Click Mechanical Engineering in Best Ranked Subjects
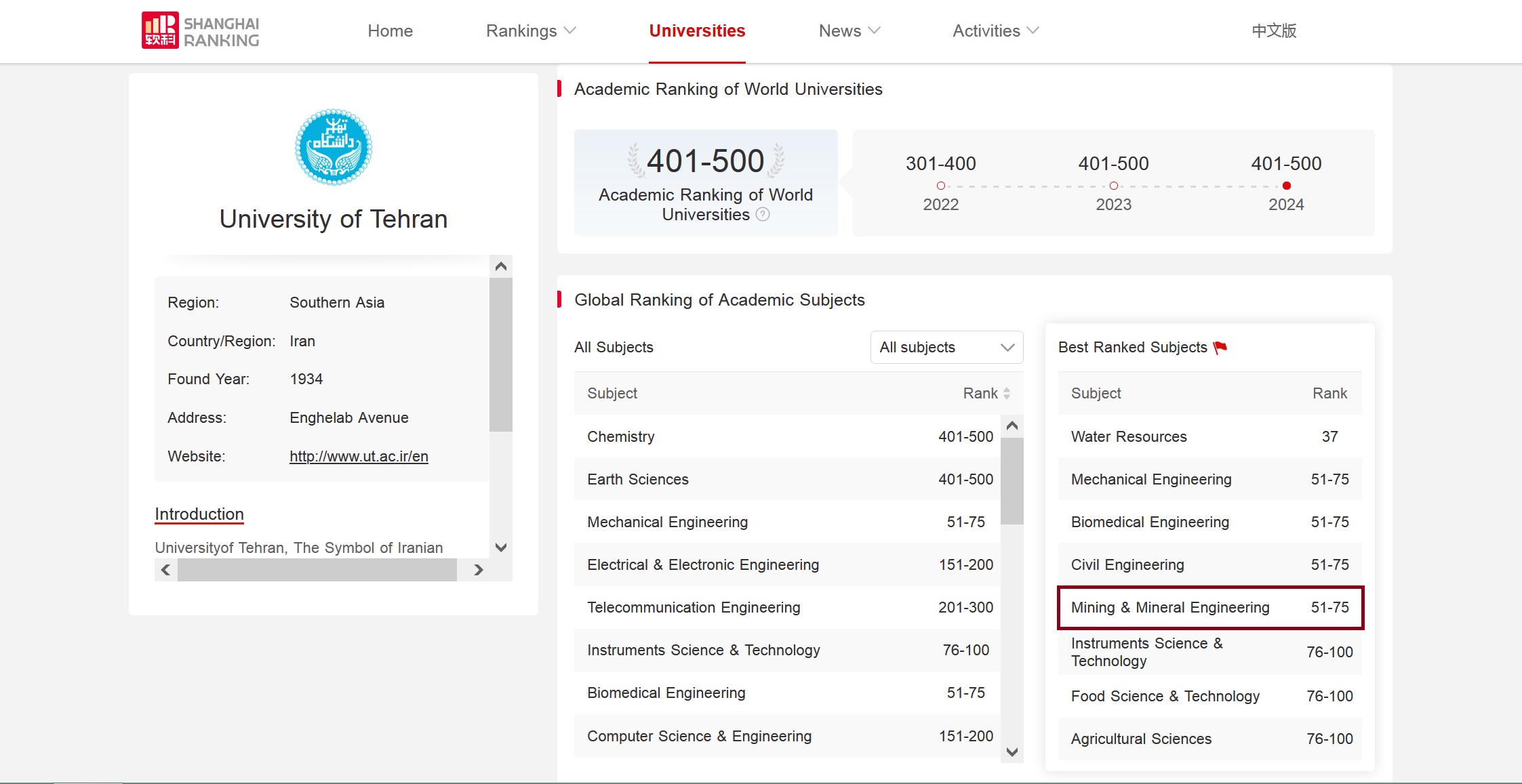The image size is (1522, 784). click(x=1210, y=479)
